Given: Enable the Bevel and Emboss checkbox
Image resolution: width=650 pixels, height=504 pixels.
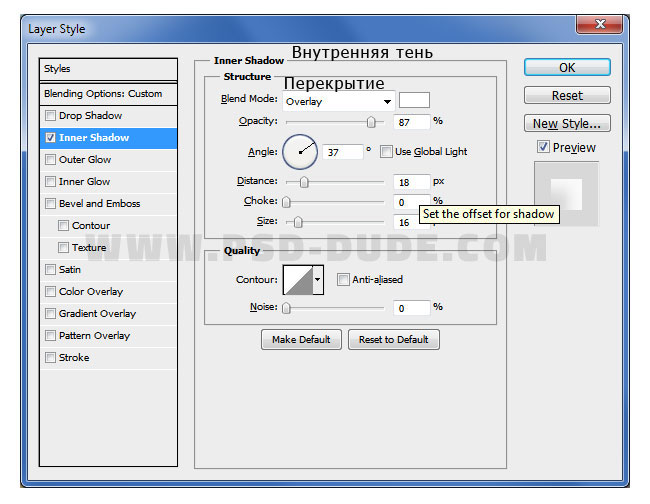Looking at the screenshot, I should (x=50, y=203).
